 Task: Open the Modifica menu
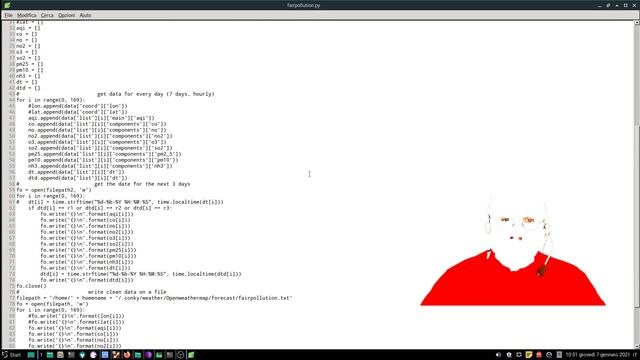click(x=27, y=15)
